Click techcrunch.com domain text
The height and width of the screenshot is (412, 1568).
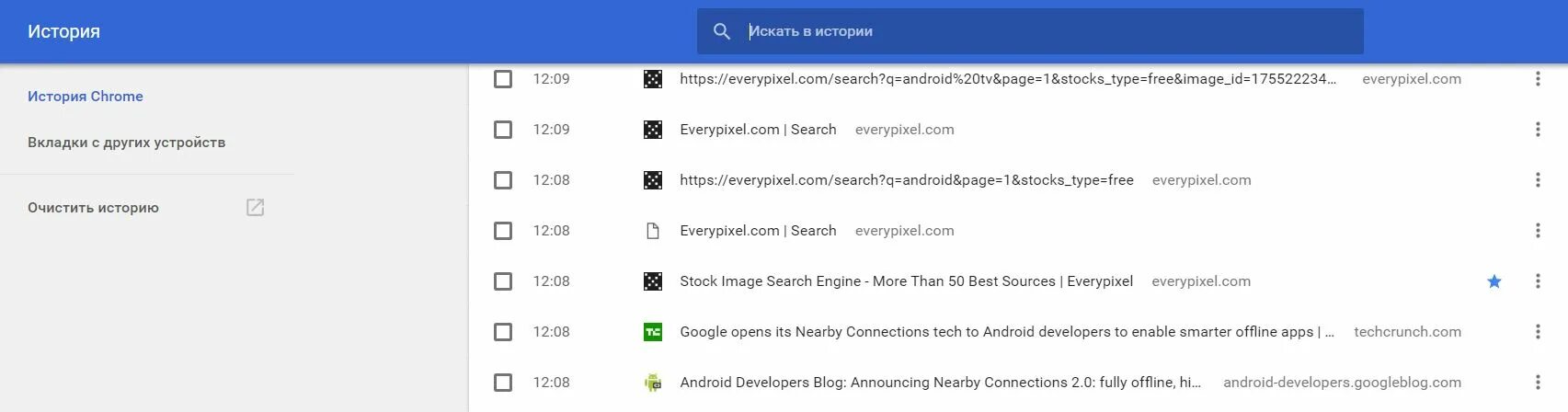tap(1407, 332)
